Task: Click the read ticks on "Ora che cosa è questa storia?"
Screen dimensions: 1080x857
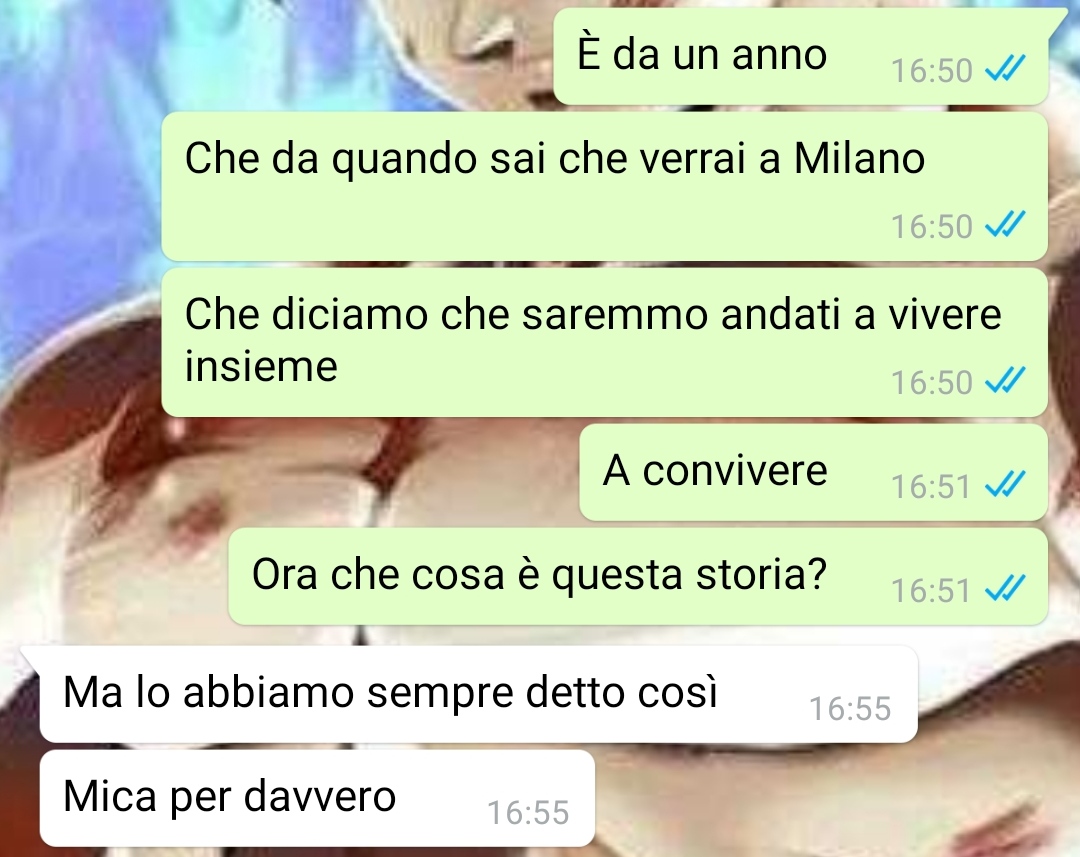Action: [1005, 588]
